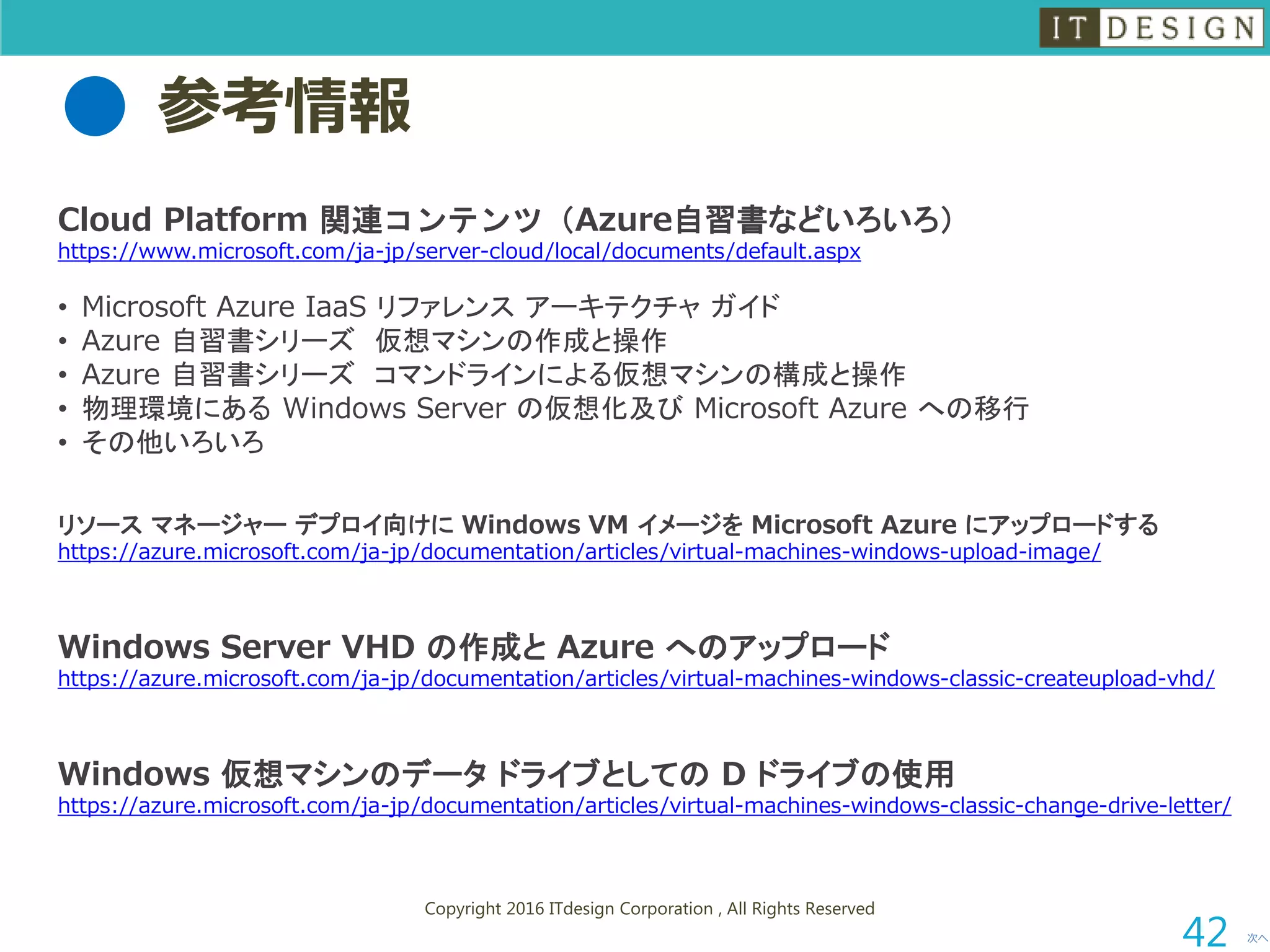This screenshot has width=1270, height=952.
Task: Select the 参考情報 slide title
Action: [285, 106]
